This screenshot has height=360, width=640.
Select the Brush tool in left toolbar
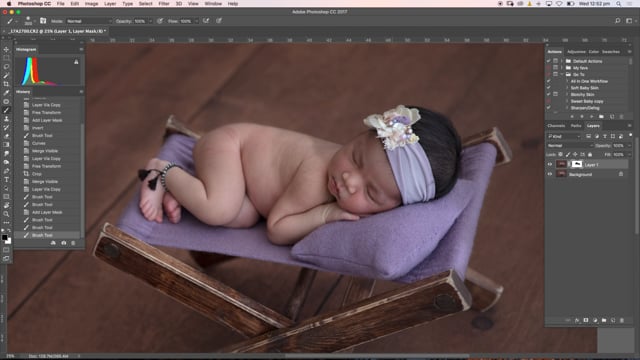point(6,110)
